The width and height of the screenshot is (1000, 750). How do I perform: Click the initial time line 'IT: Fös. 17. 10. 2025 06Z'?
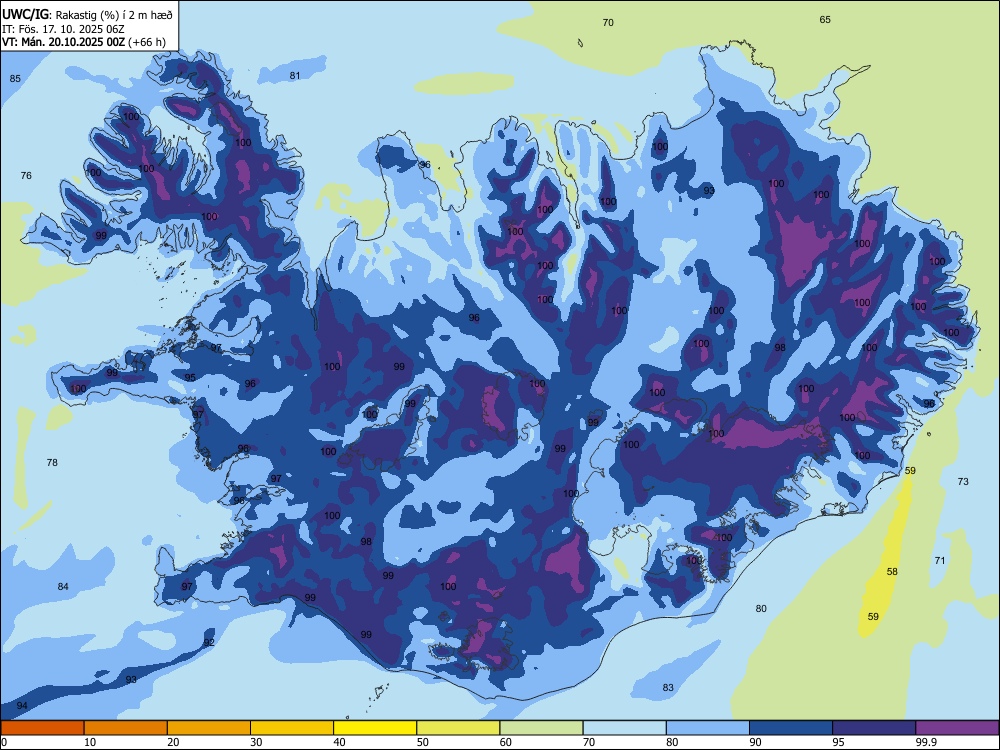(x=62, y=29)
